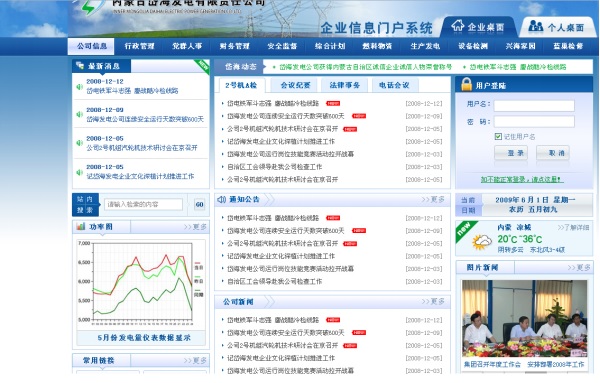Click the house icon on 企业桌面 tab
The height and width of the screenshot is (383, 600).
click(458, 25)
